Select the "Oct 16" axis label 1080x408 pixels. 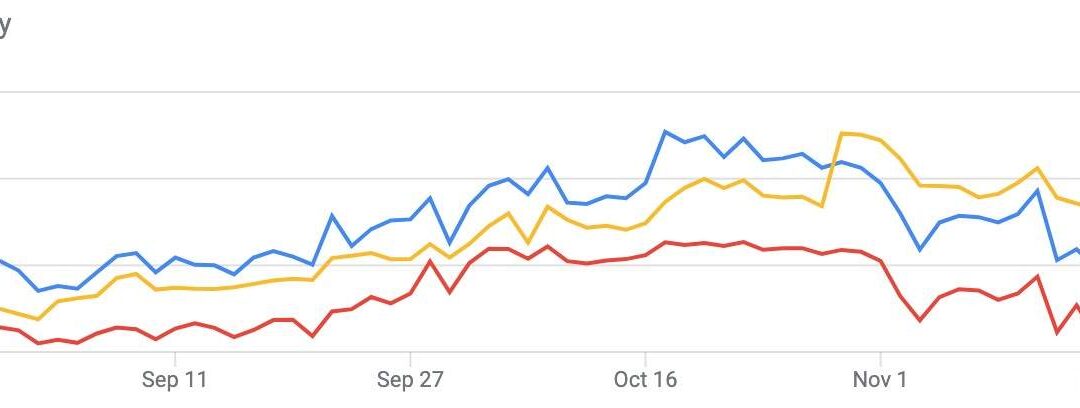(x=645, y=380)
